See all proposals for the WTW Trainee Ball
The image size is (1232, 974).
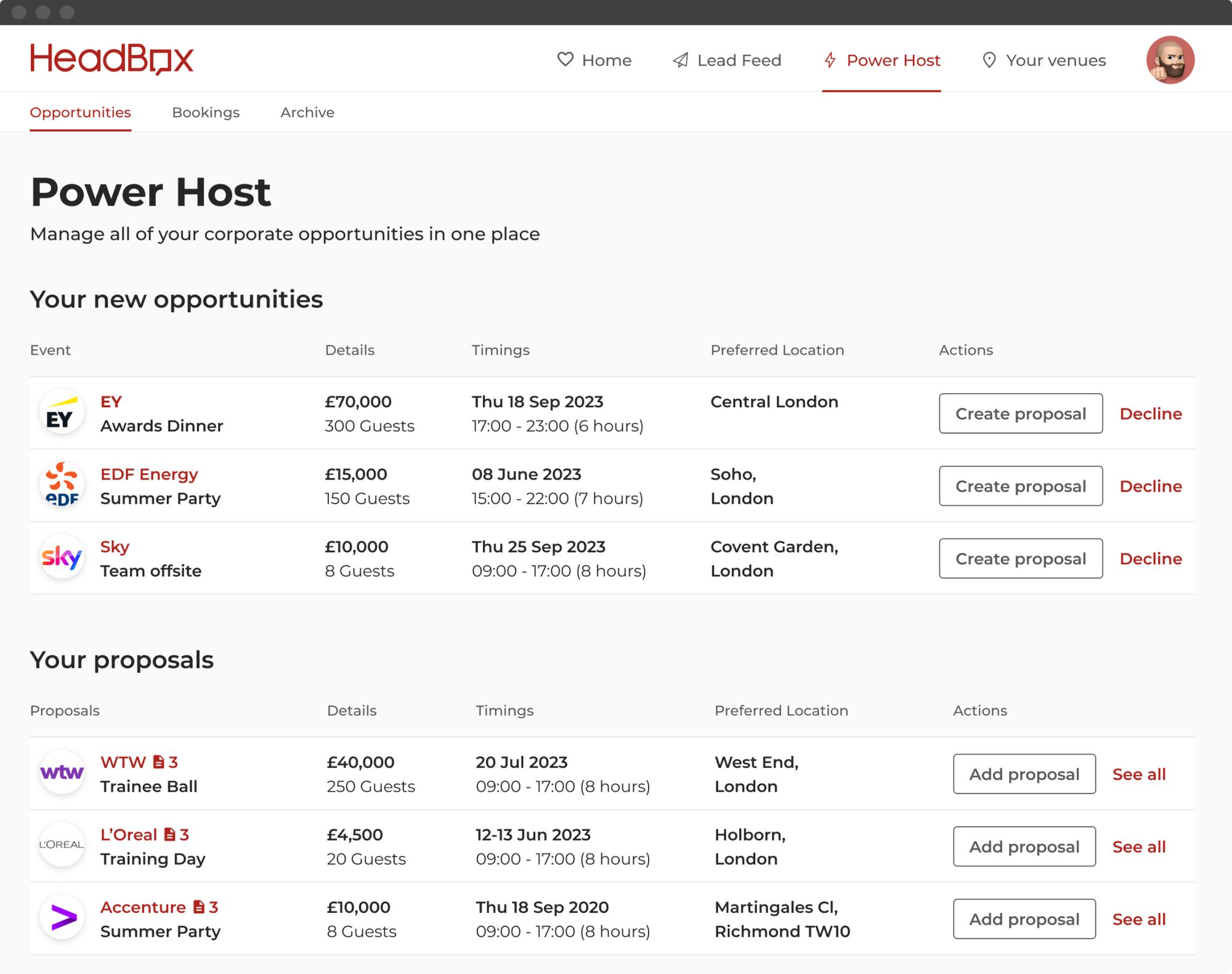[x=1138, y=774]
